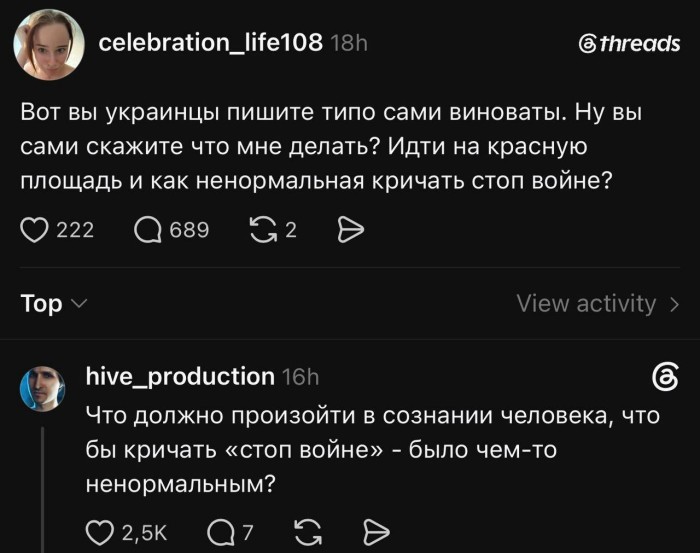This screenshot has height=553, width=700.
Task: Open the celebration_life108 profile via the username
Action: point(210,43)
